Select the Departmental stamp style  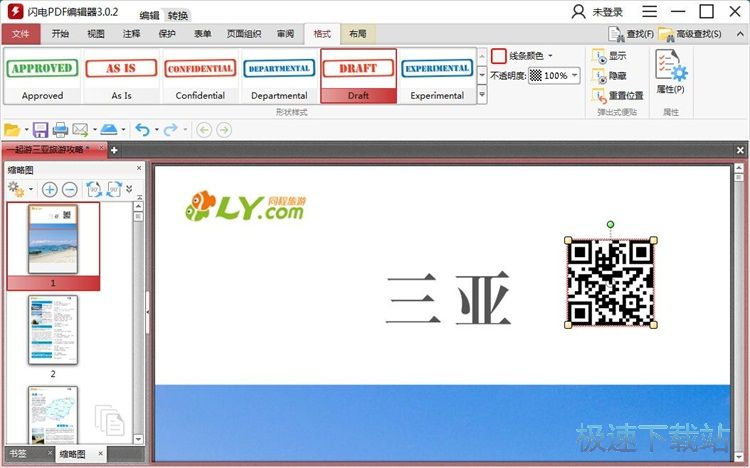[279, 76]
